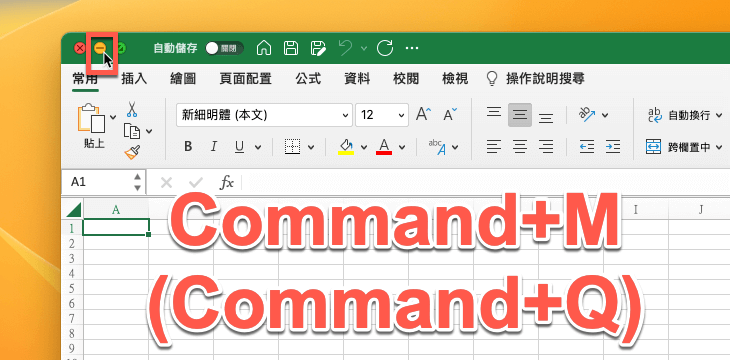Viewport: 731px width, 360px height.
Task: Apply the red font color A
Action: [x=384, y=146]
